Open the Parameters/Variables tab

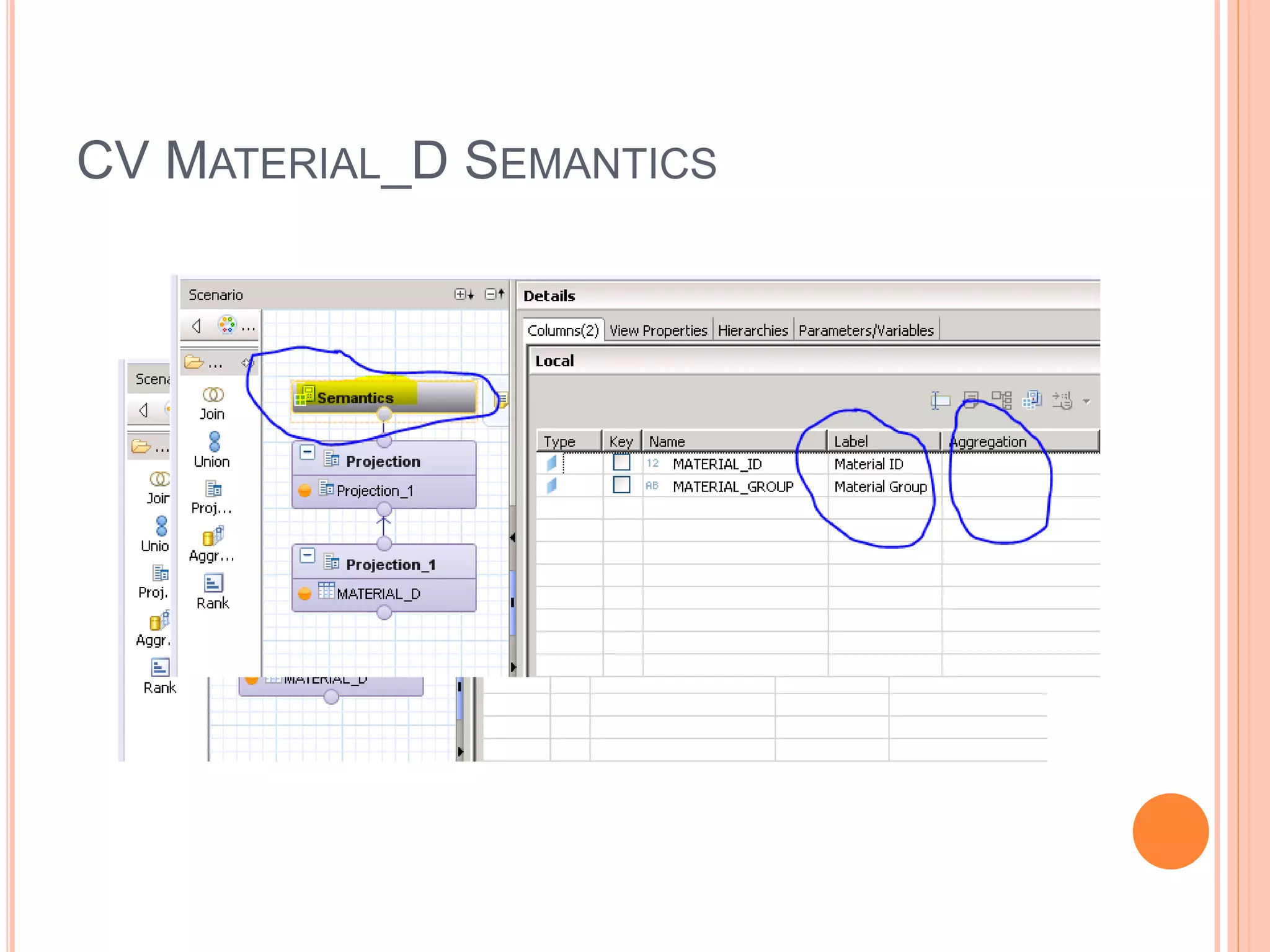point(866,330)
